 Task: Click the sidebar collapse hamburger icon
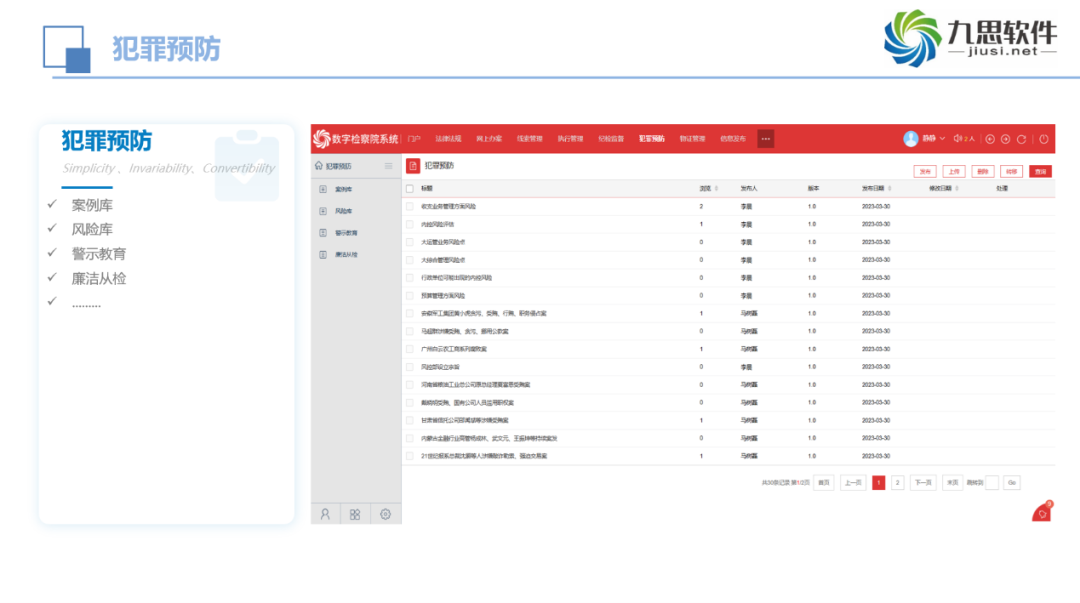(x=388, y=166)
